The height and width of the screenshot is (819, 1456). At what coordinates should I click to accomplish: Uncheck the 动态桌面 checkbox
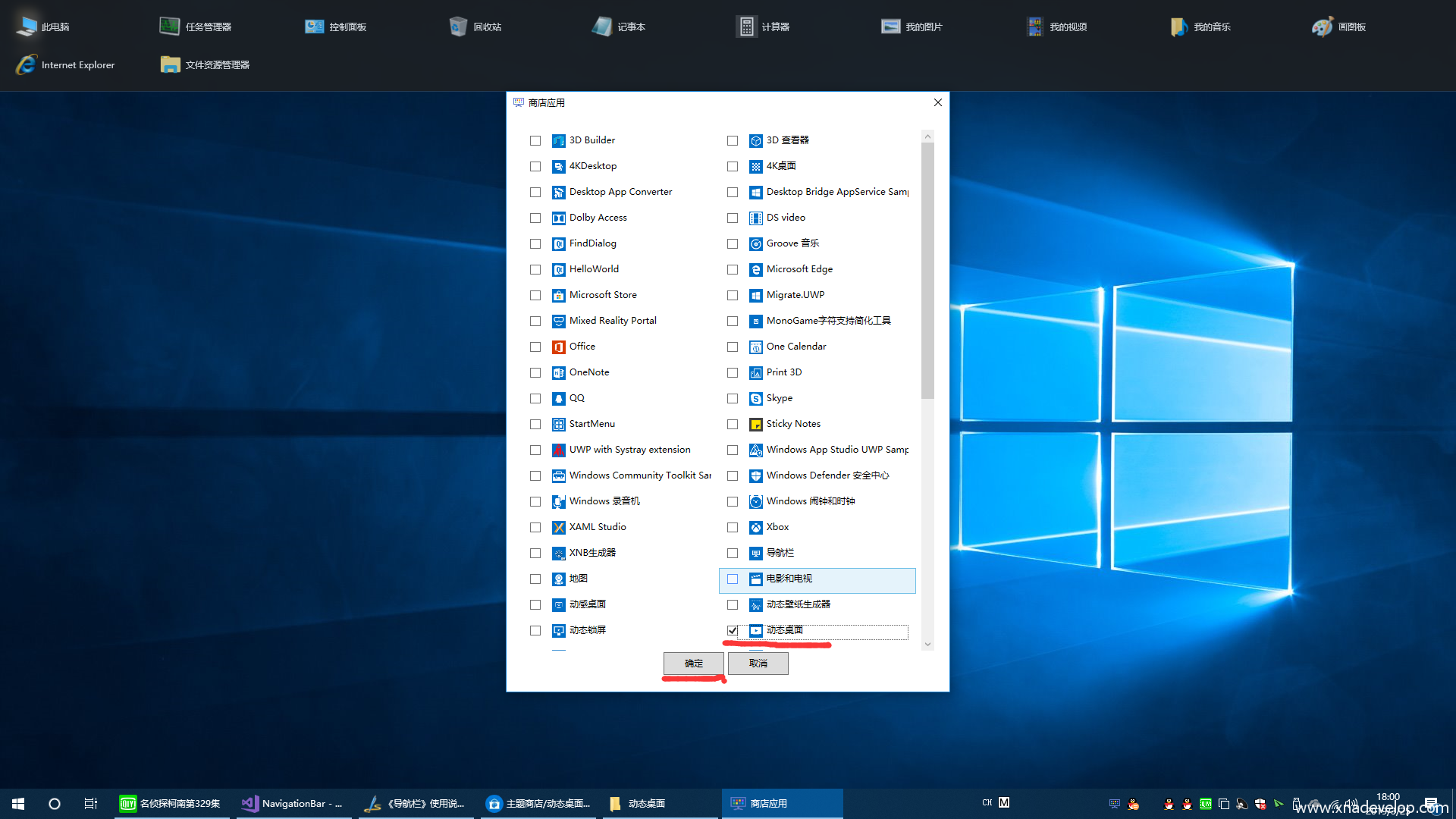pos(733,630)
